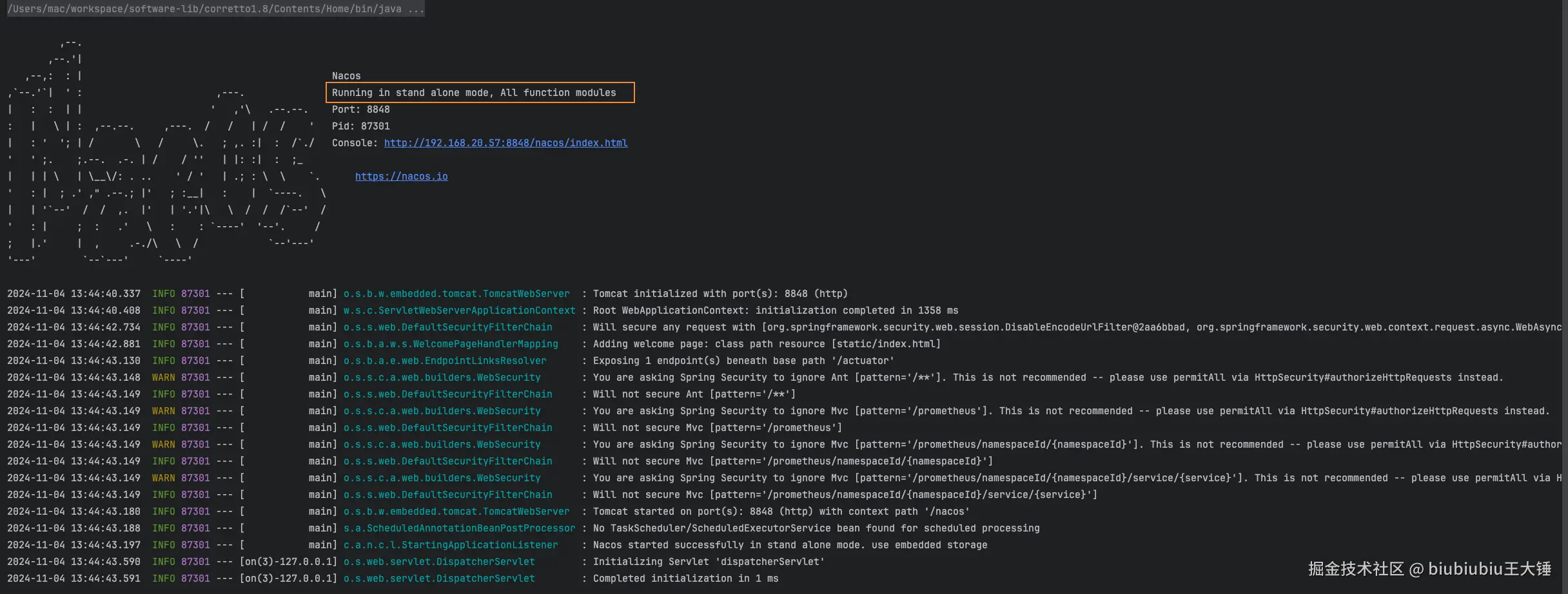Click the 'Tomcat started on port(s)' message
The width and height of the screenshot is (1568, 594).
pyautogui.click(x=781, y=512)
